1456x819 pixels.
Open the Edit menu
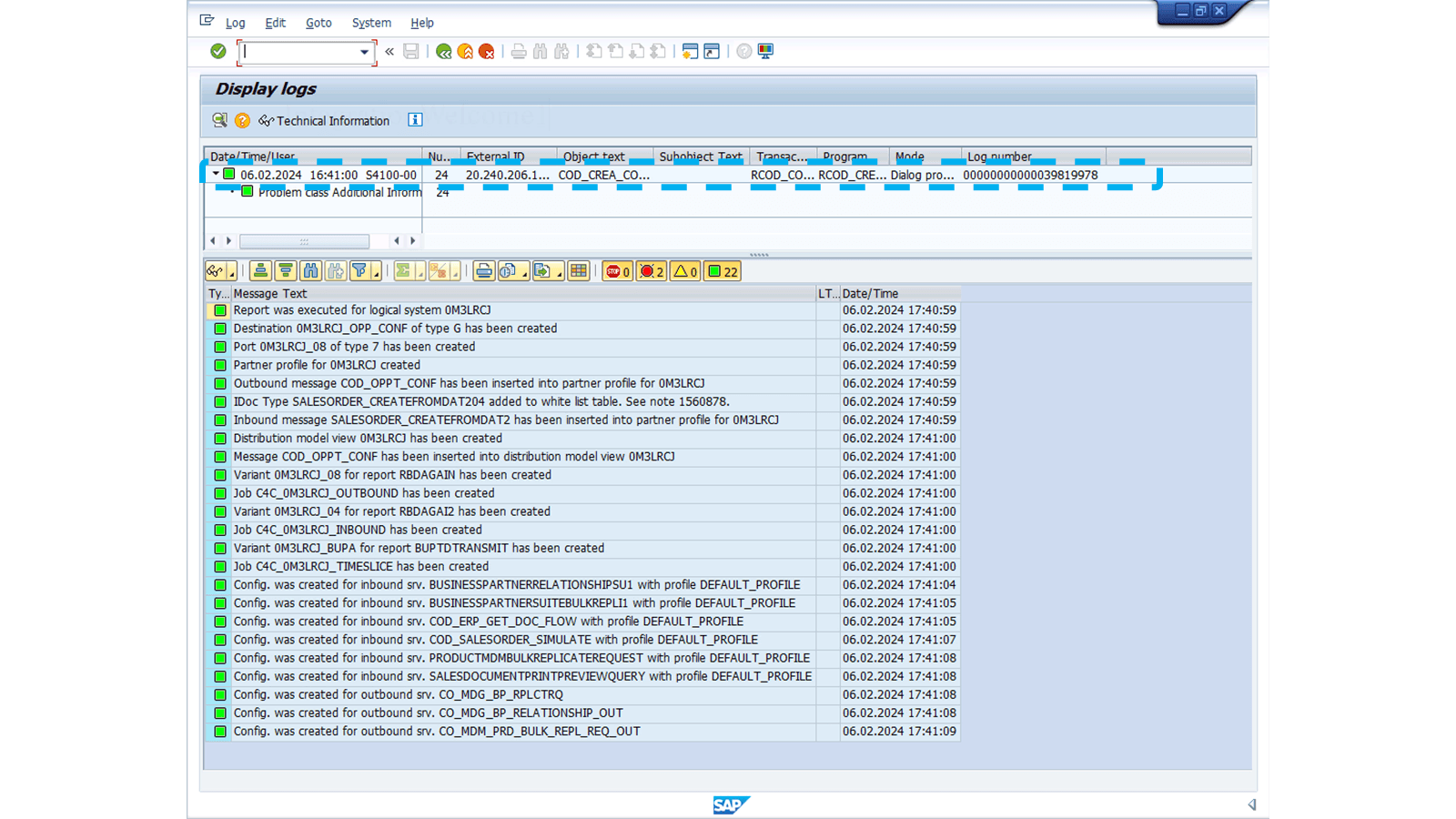[x=275, y=23]
